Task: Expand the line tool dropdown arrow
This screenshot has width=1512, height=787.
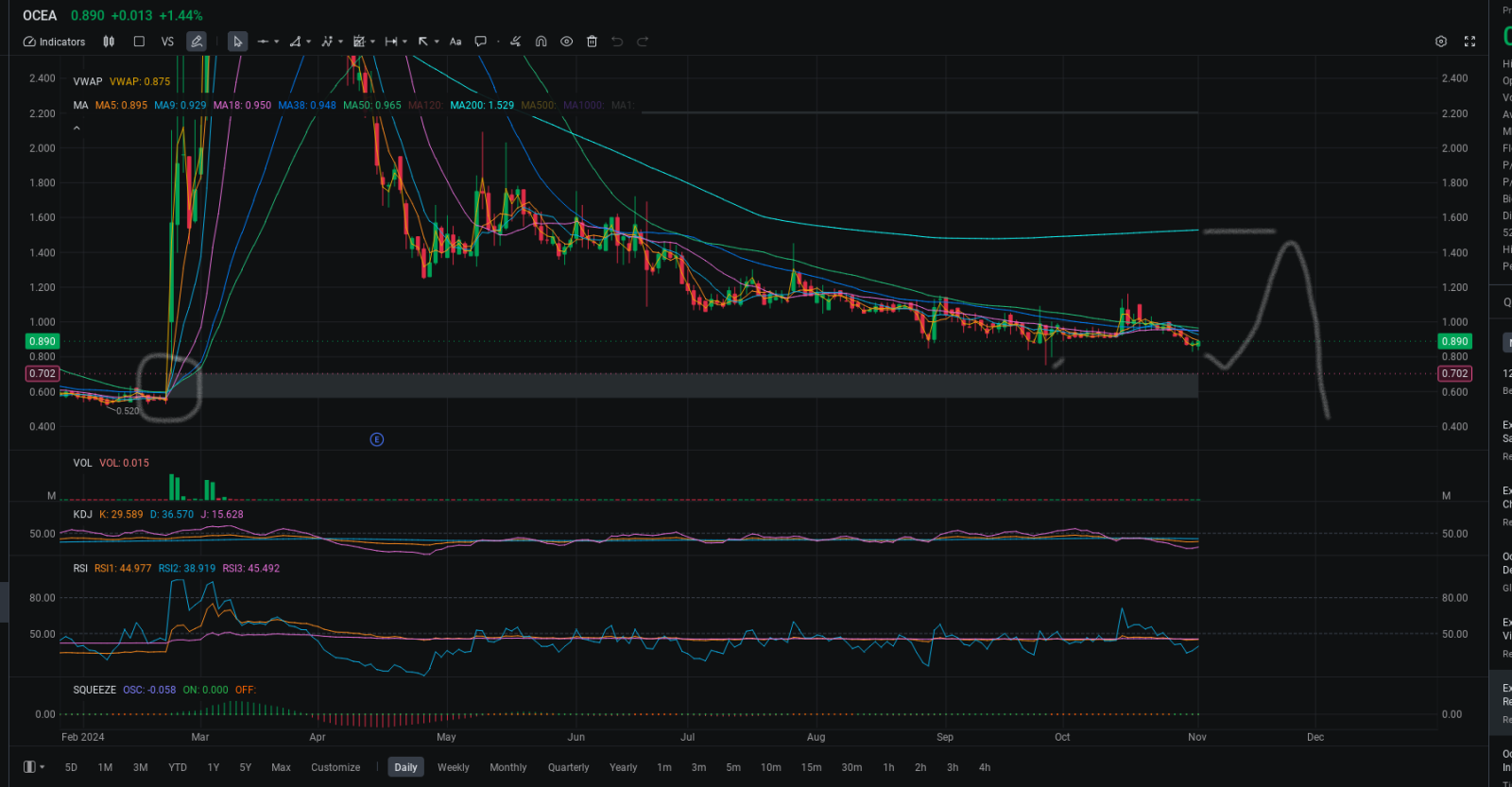Action: [x=277, y=42]
